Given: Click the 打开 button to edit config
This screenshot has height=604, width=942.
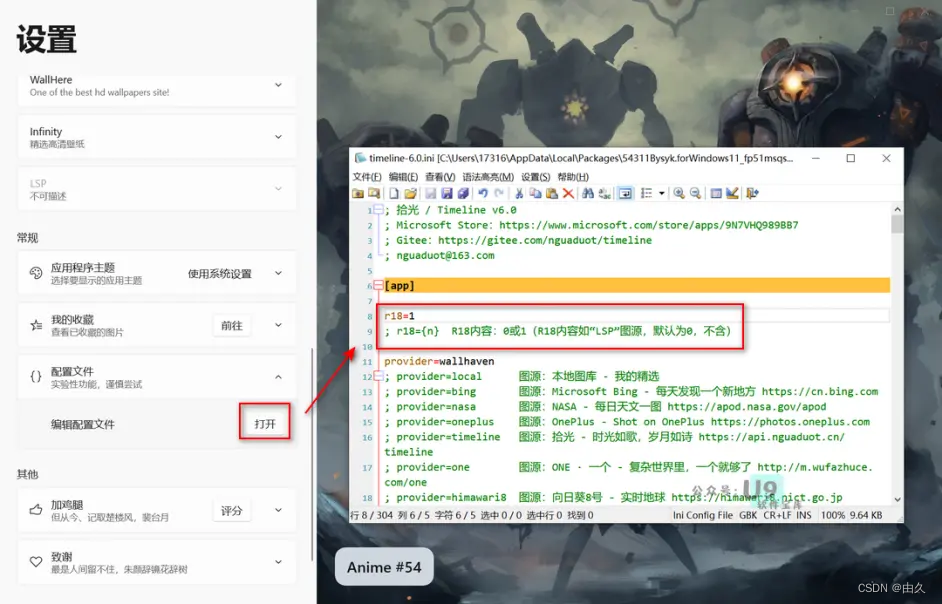Looking at the screenshot, I should coord(263,422).
